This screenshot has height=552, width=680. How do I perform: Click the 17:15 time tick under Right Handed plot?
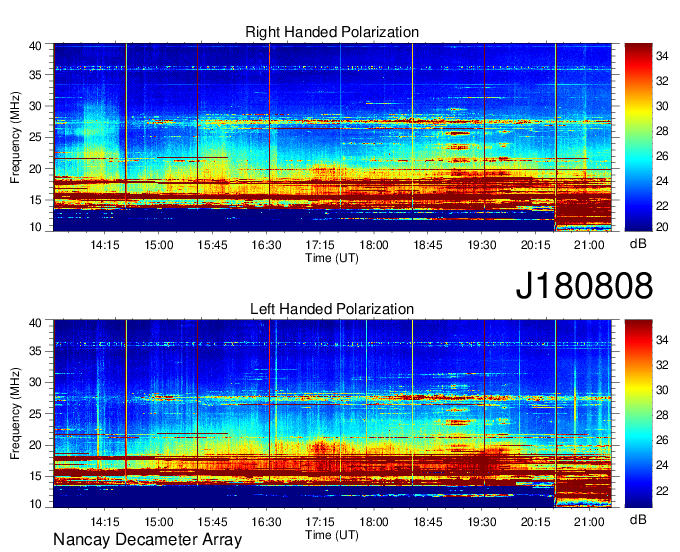320,245
